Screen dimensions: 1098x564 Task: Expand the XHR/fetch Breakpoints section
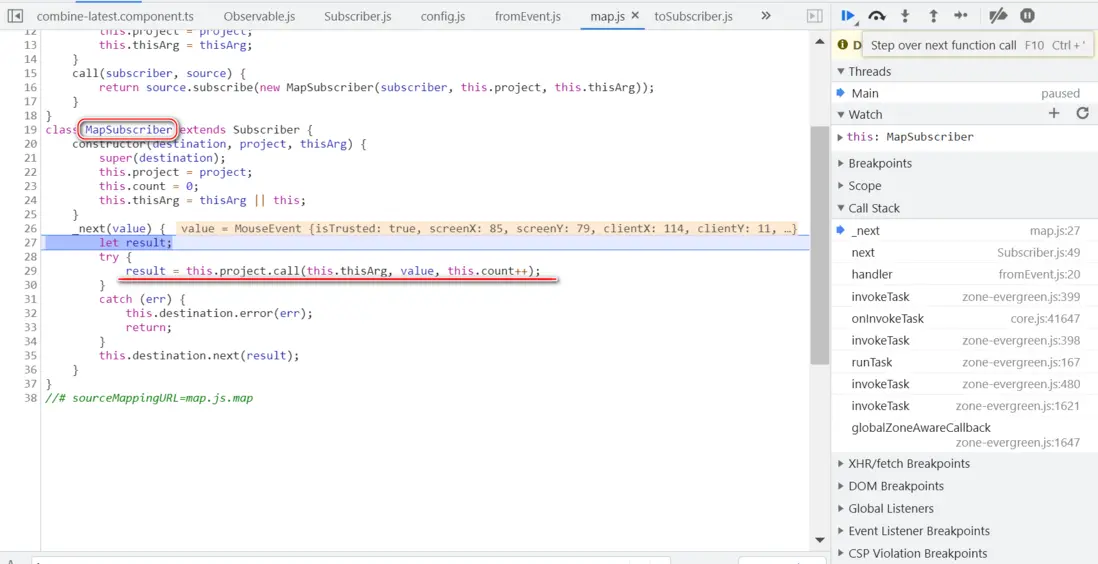(908, 463)
